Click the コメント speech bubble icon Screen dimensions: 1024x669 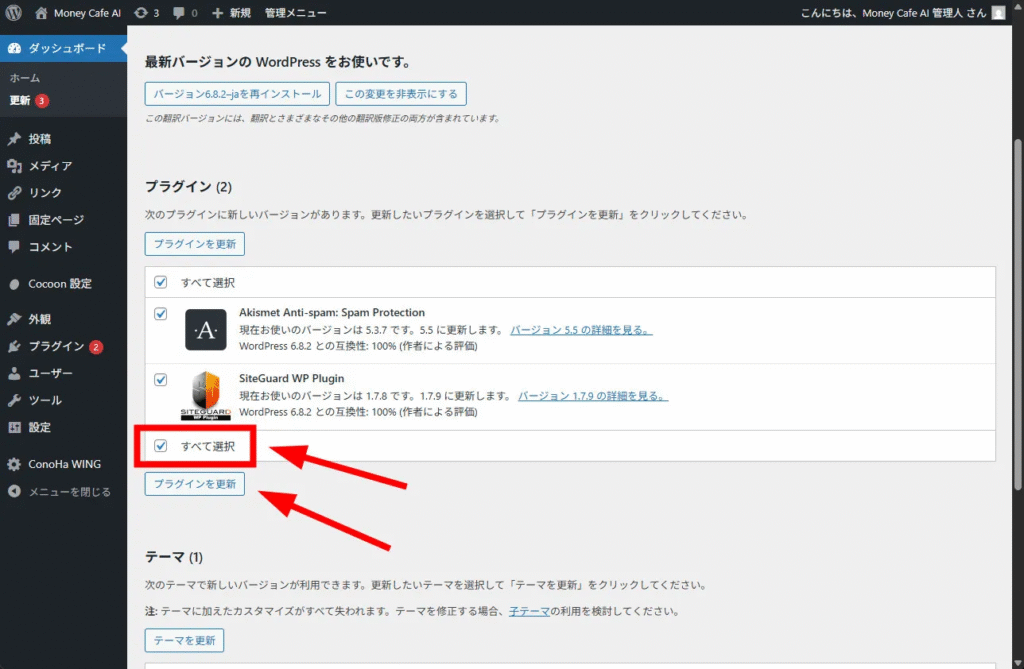tap(14, 246)
